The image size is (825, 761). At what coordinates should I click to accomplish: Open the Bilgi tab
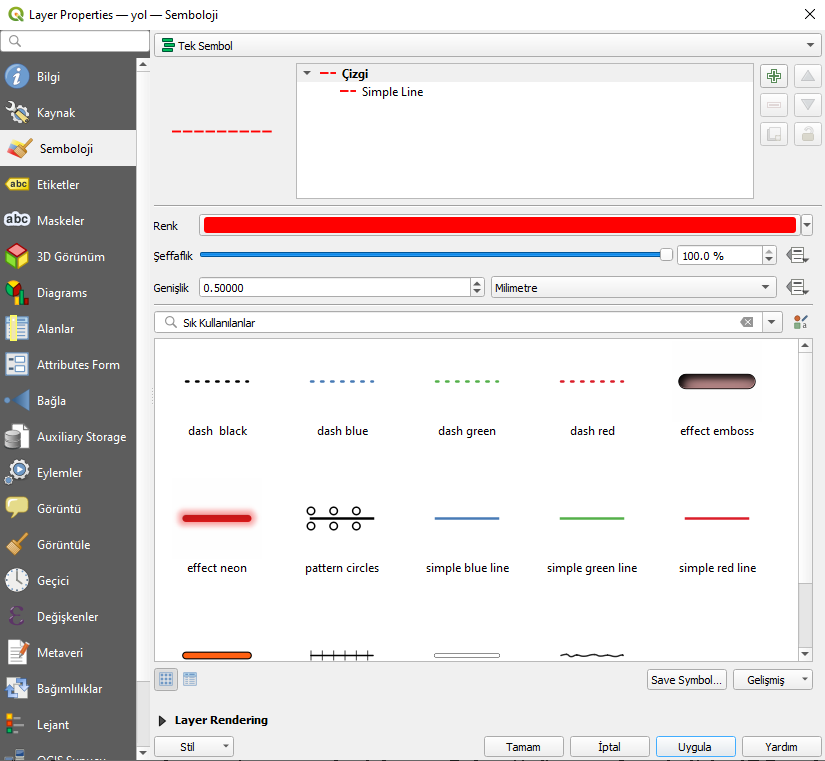point(68,77)
